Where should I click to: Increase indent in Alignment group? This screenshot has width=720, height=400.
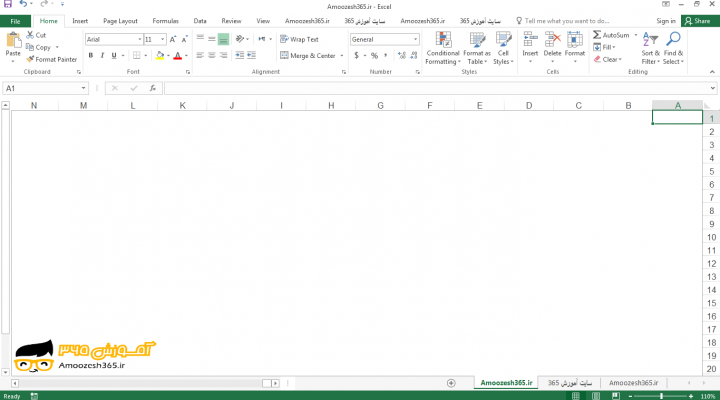[251, 55]
